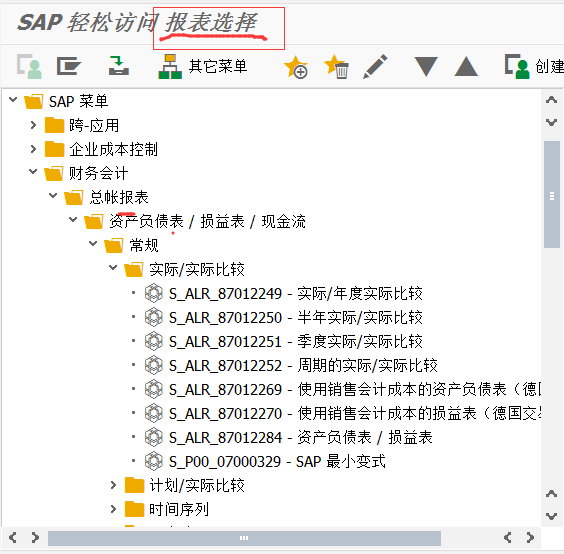This screenshot has width=564, height=554.
Task: Collapse the 实际/实际比较 folder
Action: click(x=113, y=267)
